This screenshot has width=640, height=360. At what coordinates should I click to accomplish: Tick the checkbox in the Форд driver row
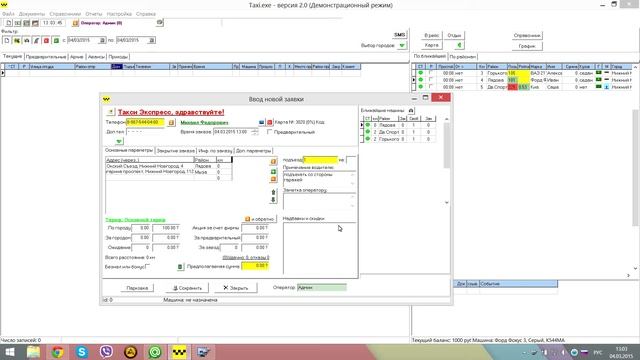tap(431, 80)
